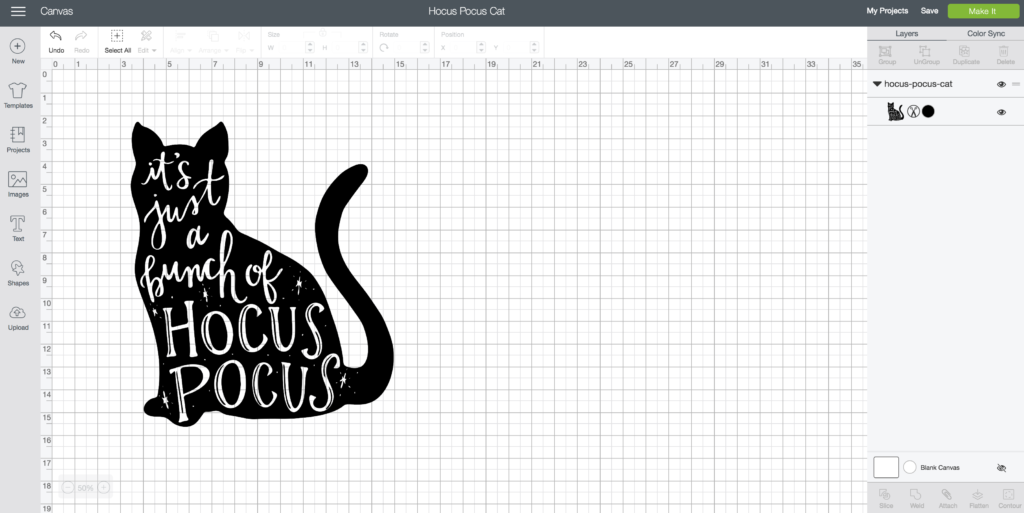
Task: Toggle visibility of the cat image layer
Action: 1001,112
